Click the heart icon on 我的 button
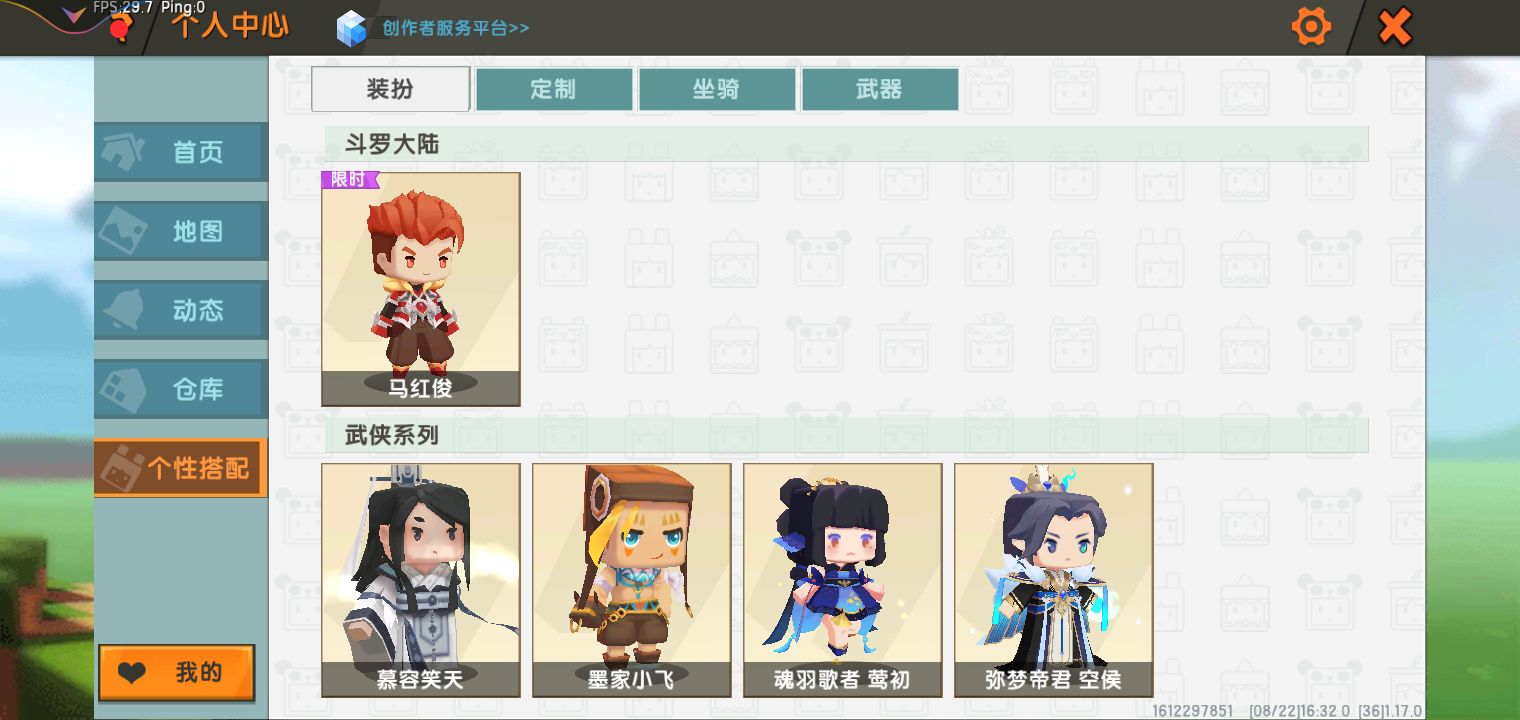1520x720 pixels. click(x=131, y=673)
